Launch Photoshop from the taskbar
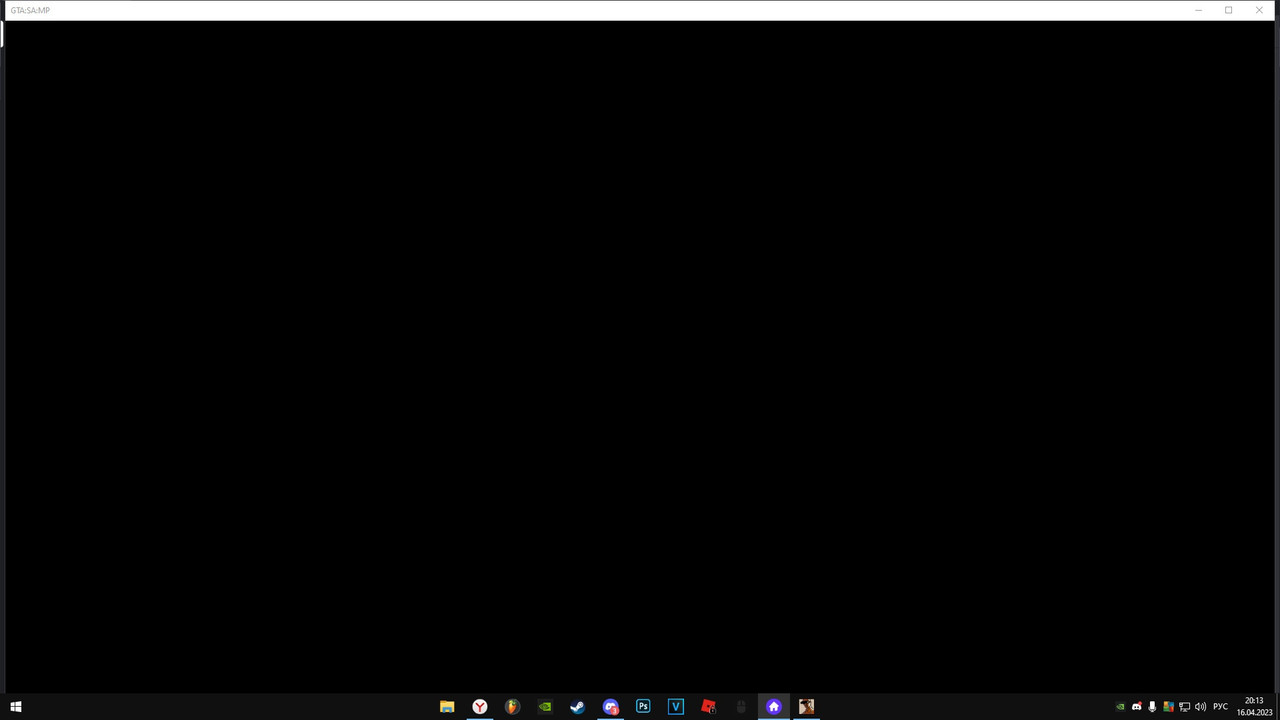The width and height of the screenshot is (1280, 720). [643, 706]
